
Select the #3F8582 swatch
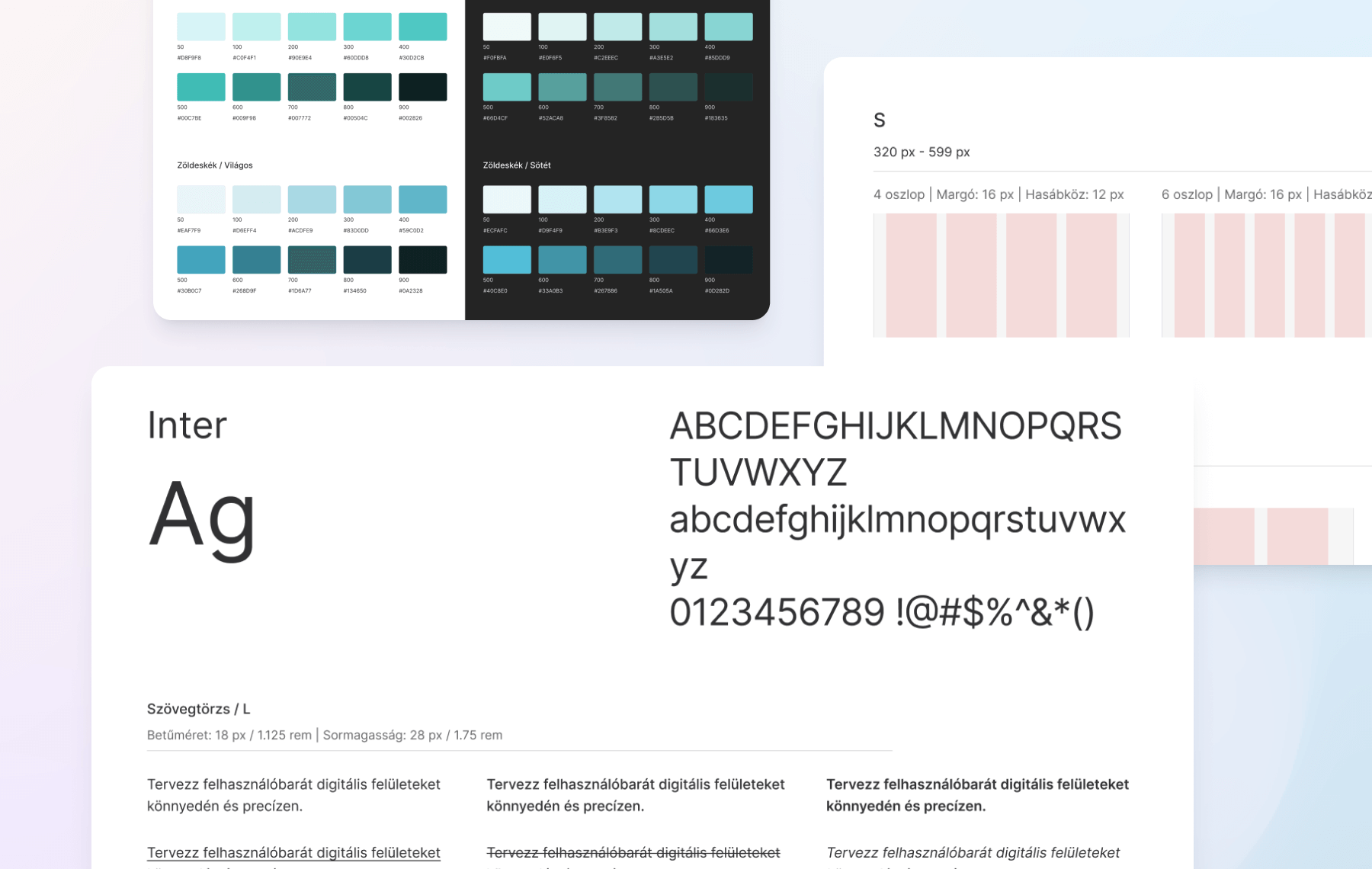click(x=618, y=87)
